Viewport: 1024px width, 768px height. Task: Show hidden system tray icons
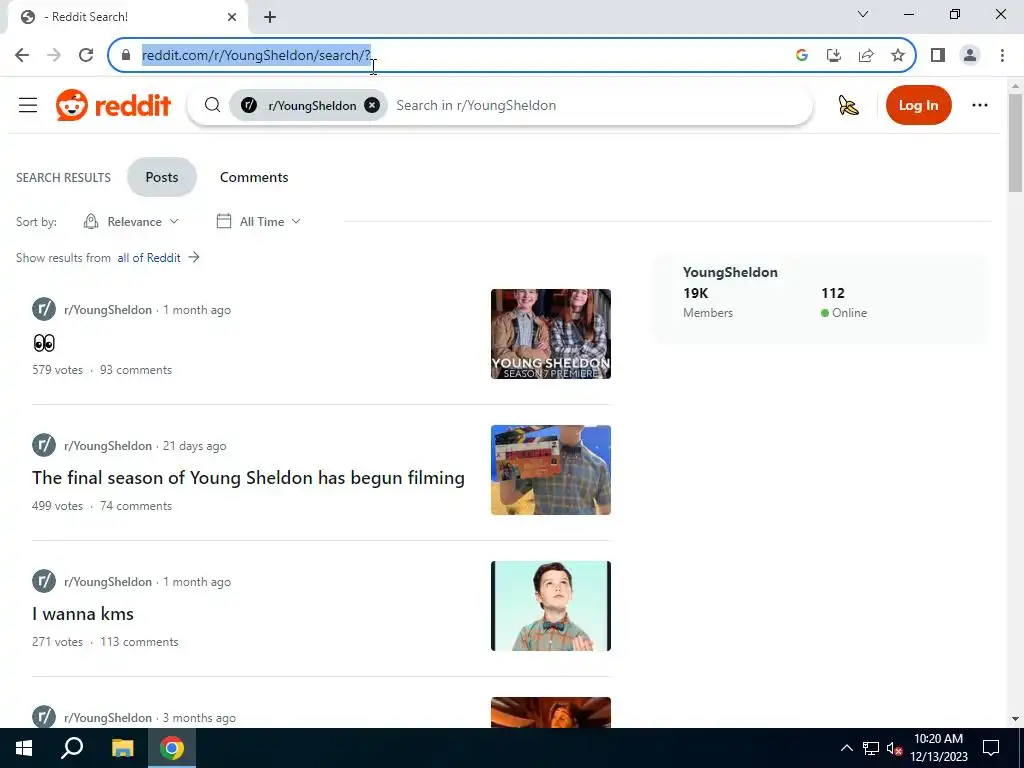(x=846, y=748)
